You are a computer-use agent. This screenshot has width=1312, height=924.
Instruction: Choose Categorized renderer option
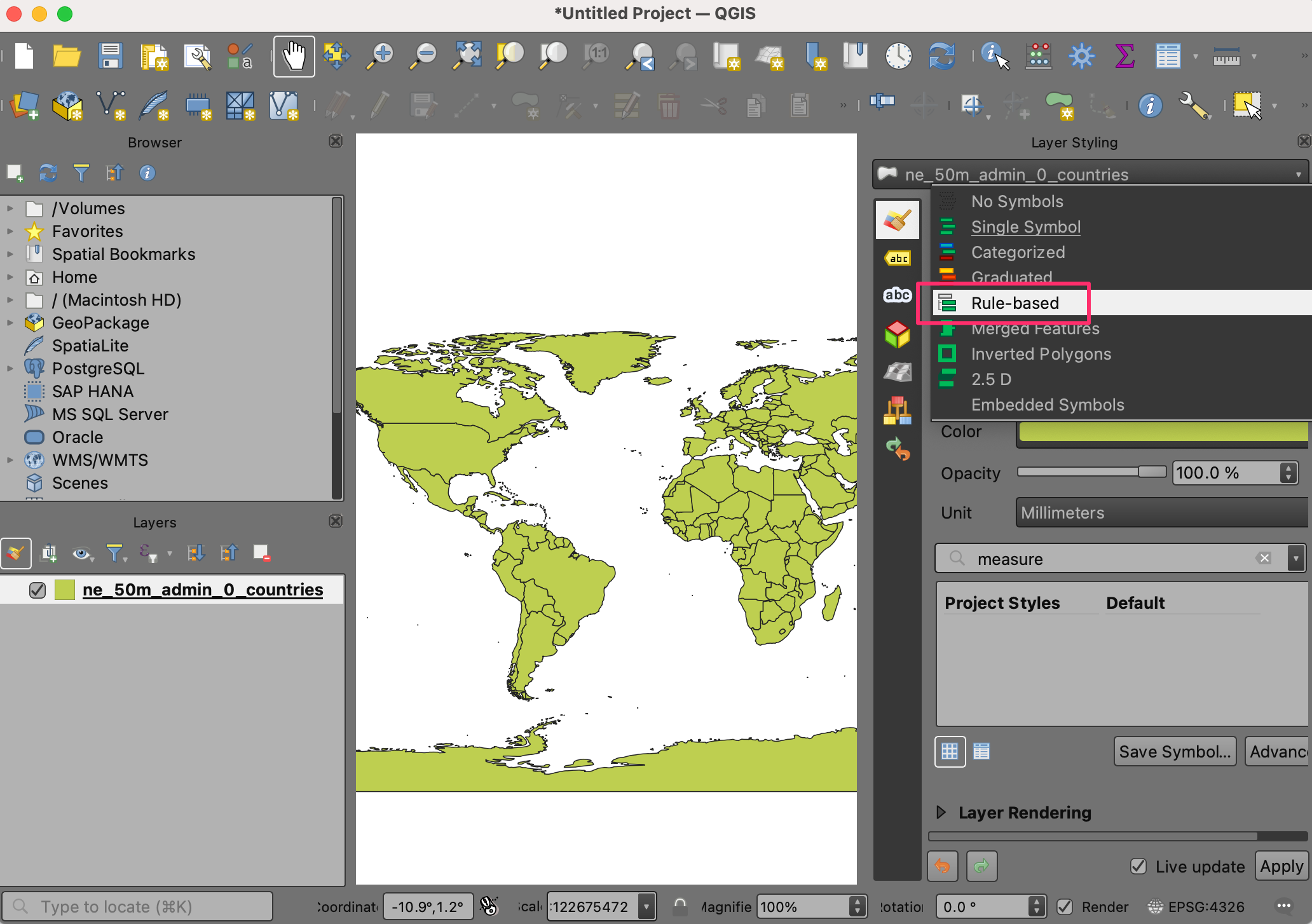coord(1018,252)
